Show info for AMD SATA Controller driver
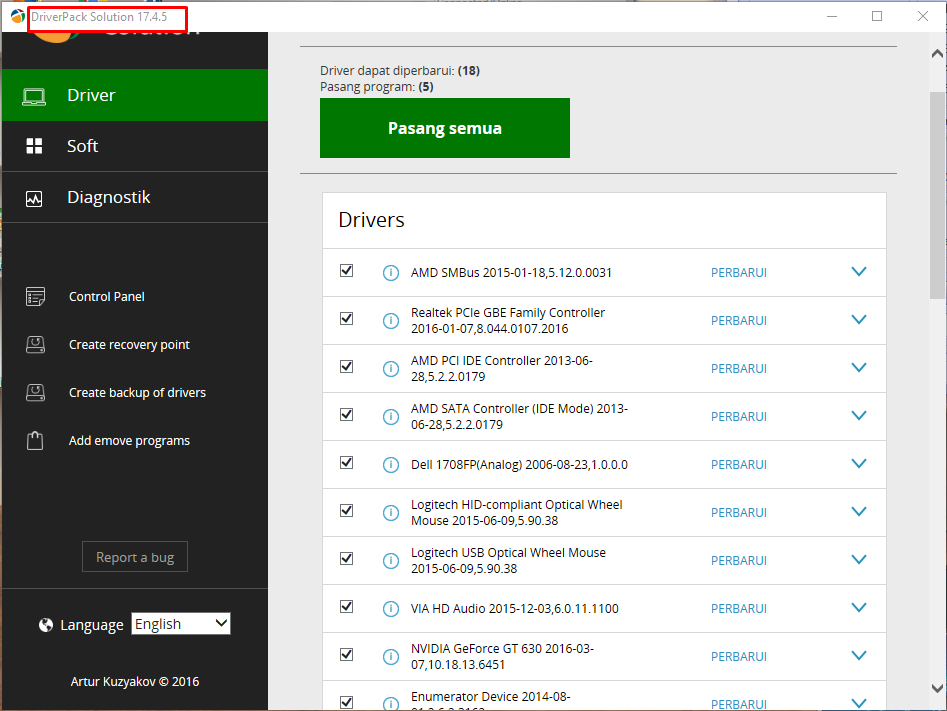Screen dimensions: 947x711 [391, 417]
